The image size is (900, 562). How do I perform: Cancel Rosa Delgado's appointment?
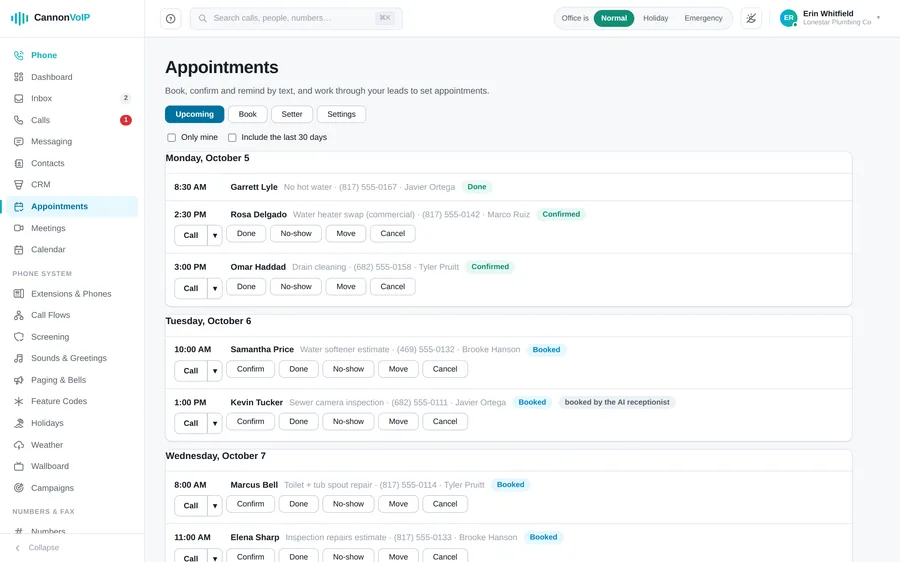click(393, 234)
